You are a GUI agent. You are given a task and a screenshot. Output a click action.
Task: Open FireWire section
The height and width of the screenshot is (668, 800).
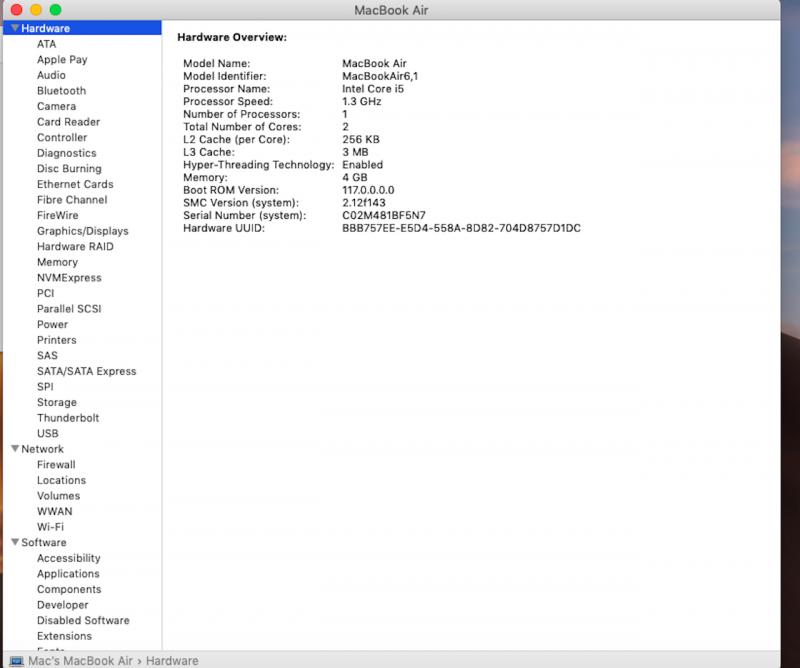(58, 215)
